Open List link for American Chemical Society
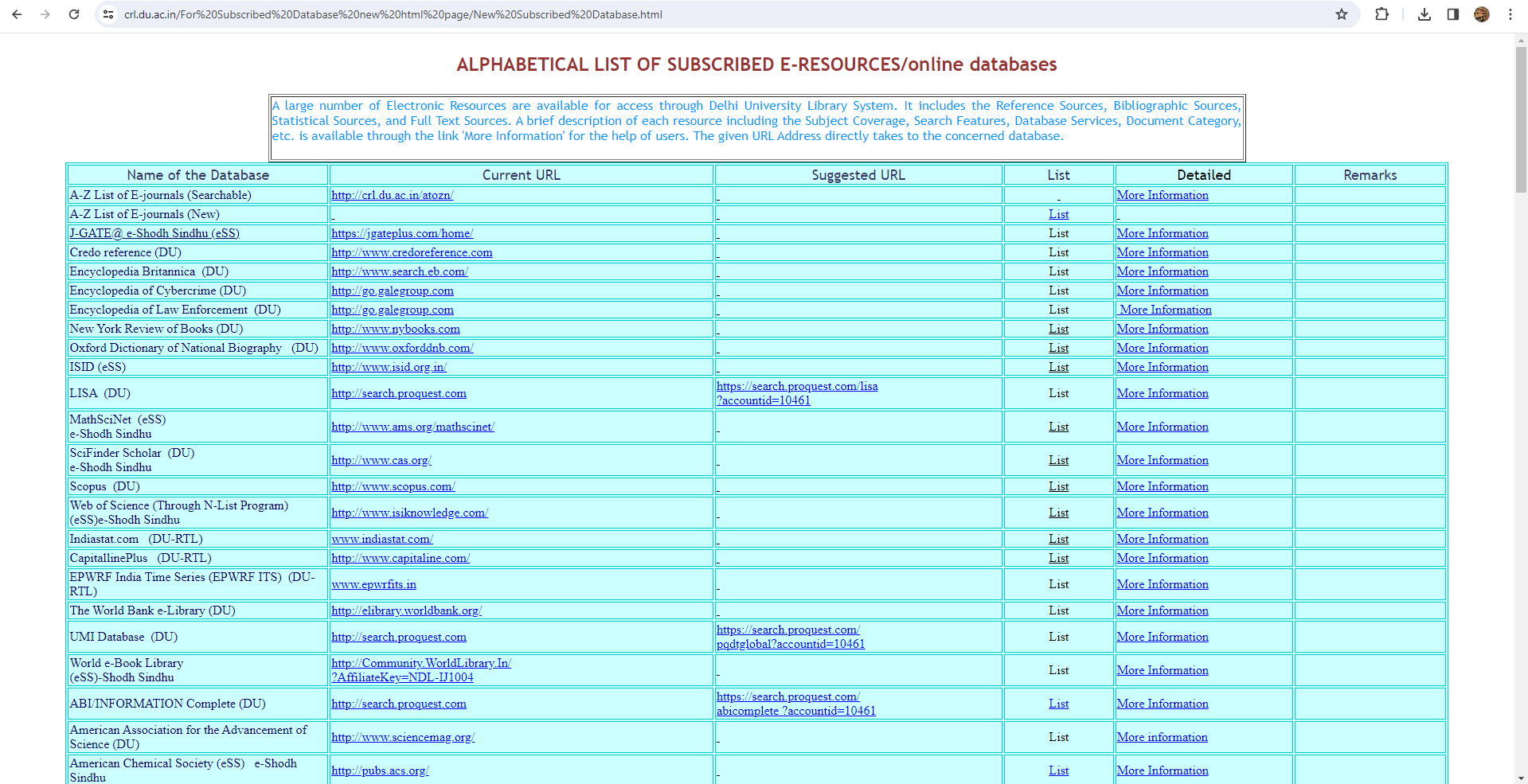This screenshot has width=1528, height=784. pyautogui.click(x=1059, y=770)
